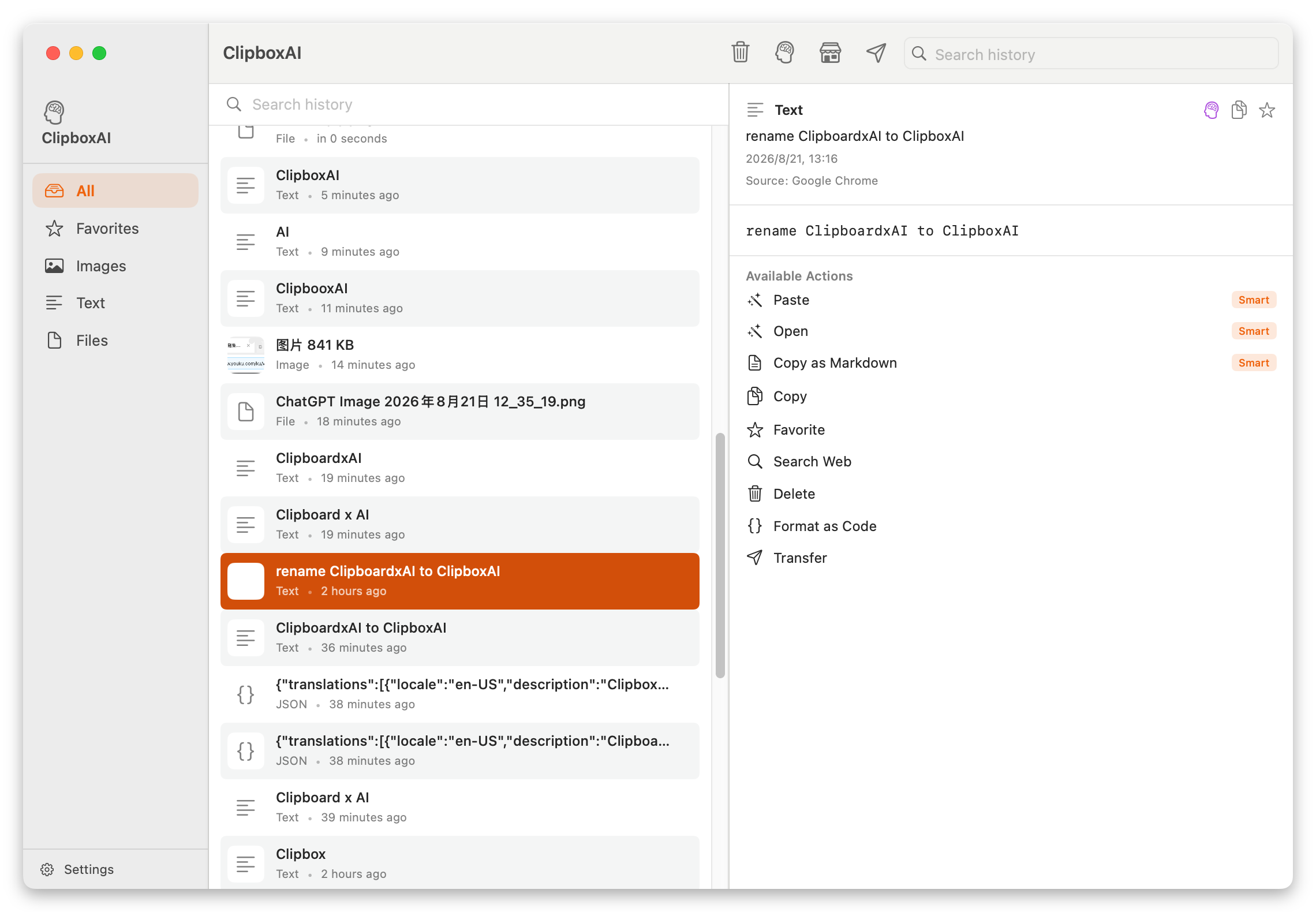Click the toolbar Search history field
This screenshot has width=1316, height=912.
(x=1091, y=54)
